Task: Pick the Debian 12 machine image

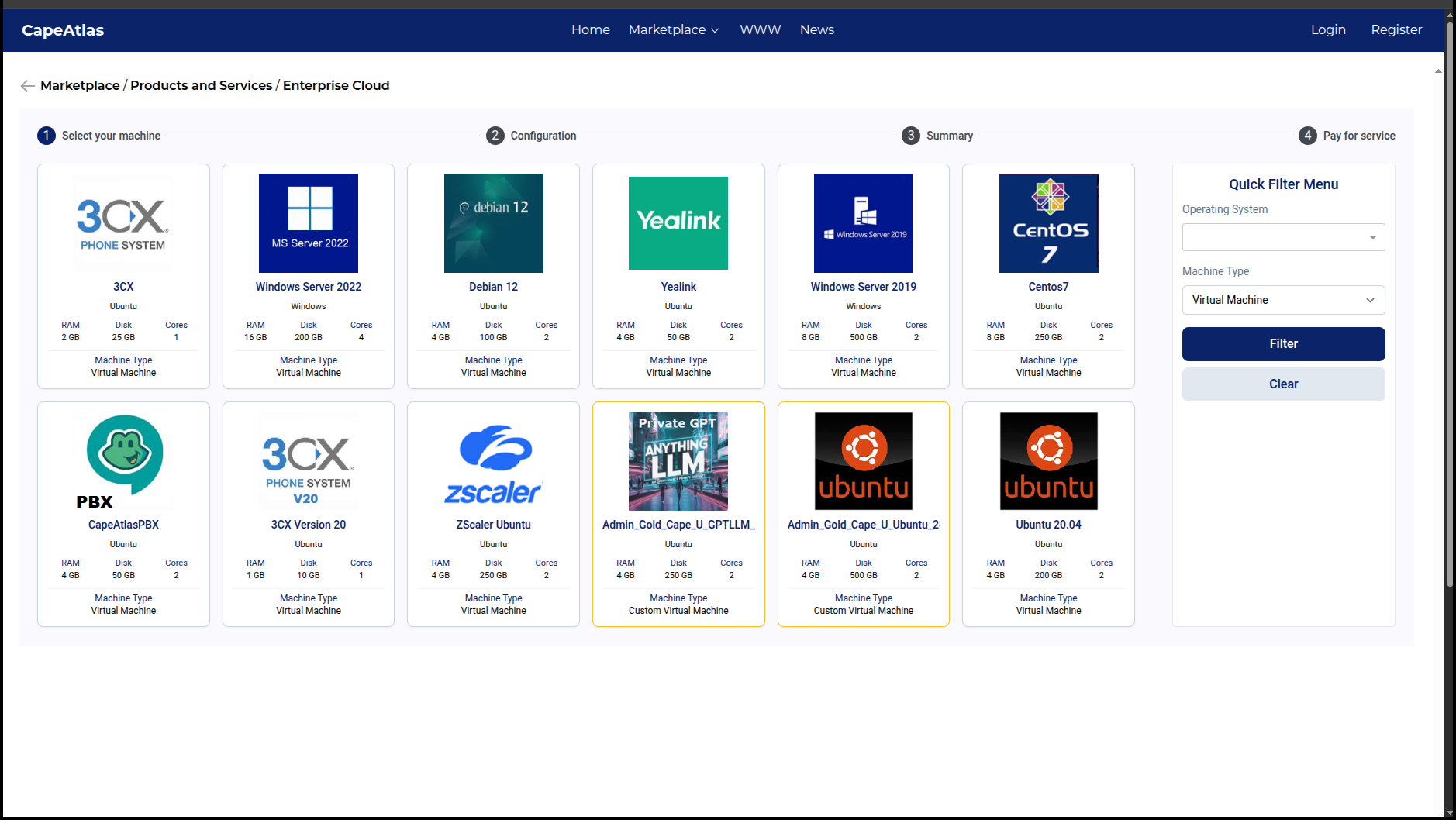Action: [x=494, y=223]
